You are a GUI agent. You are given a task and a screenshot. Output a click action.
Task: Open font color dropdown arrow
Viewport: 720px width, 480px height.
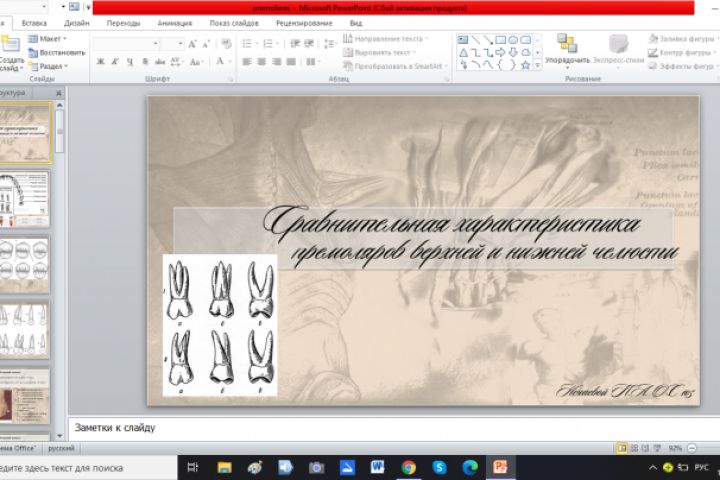click(x=230, y=62)
